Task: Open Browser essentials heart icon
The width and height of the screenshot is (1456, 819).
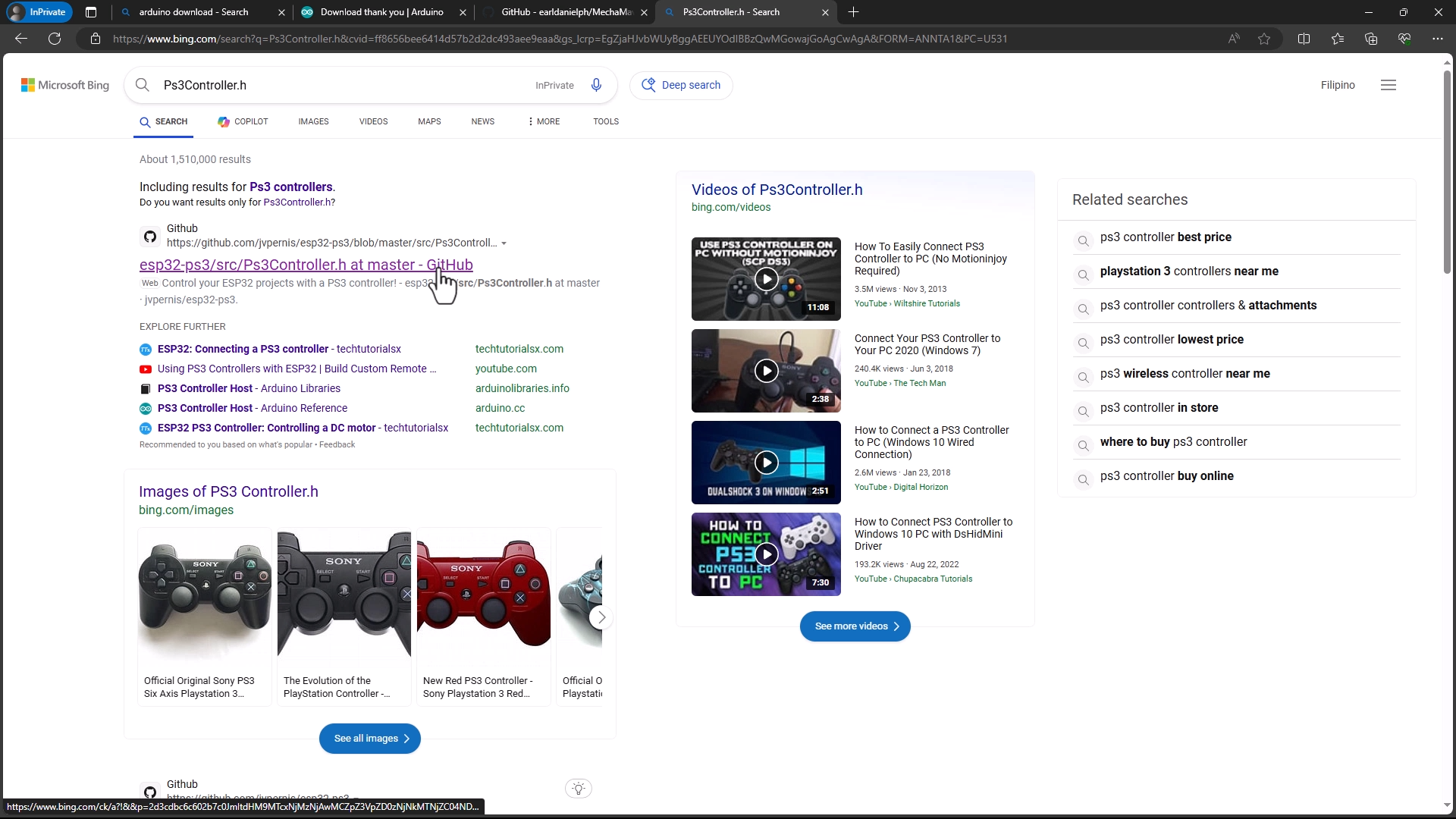Action: tap(1404, 39)
